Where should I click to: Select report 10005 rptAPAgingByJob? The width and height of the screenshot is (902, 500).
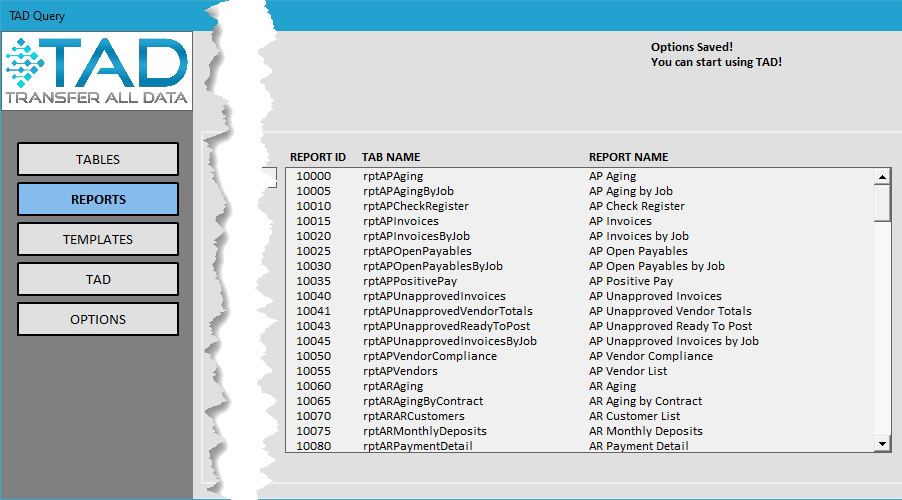579,191
